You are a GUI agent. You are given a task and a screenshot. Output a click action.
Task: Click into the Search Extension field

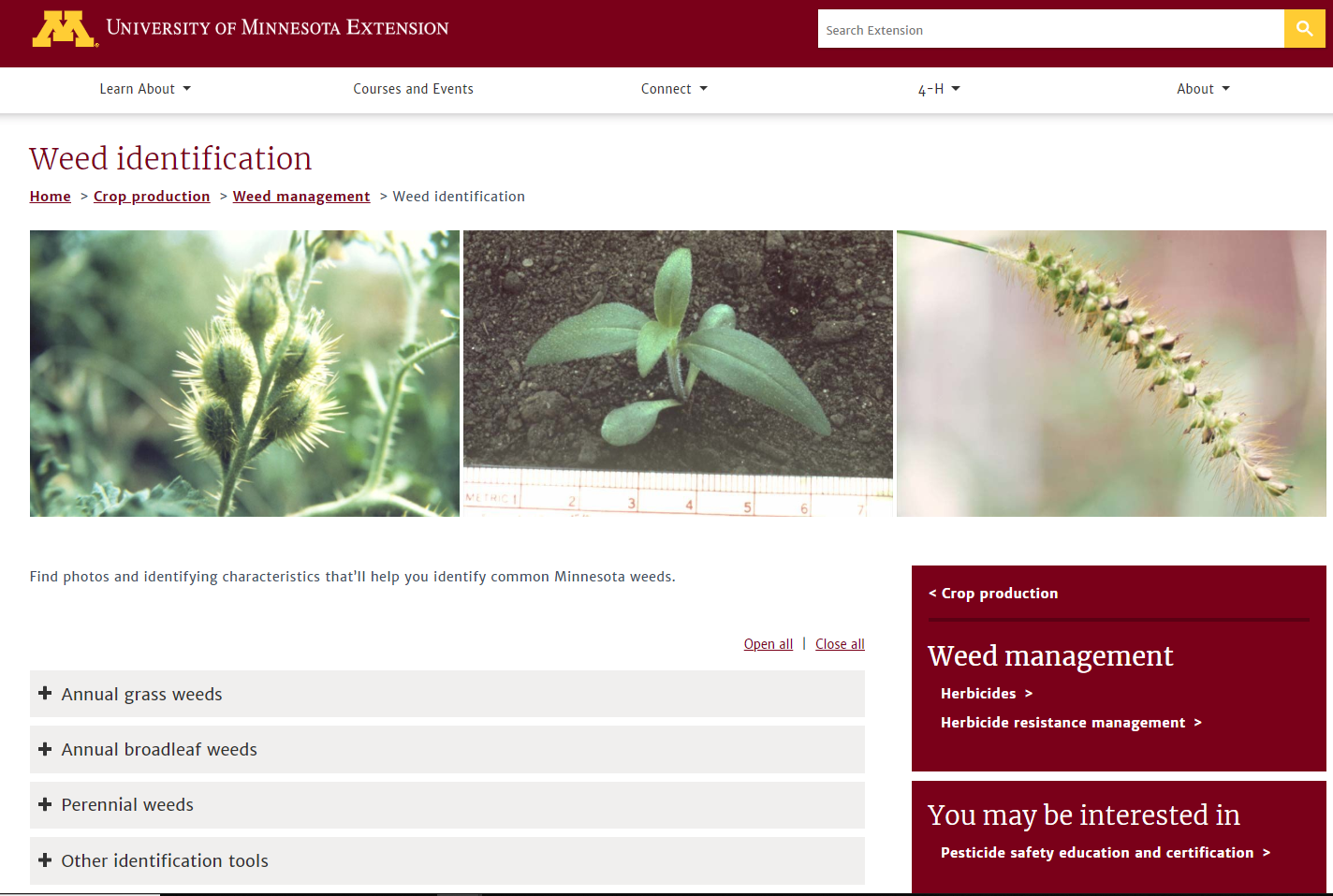coord(1051,29)
